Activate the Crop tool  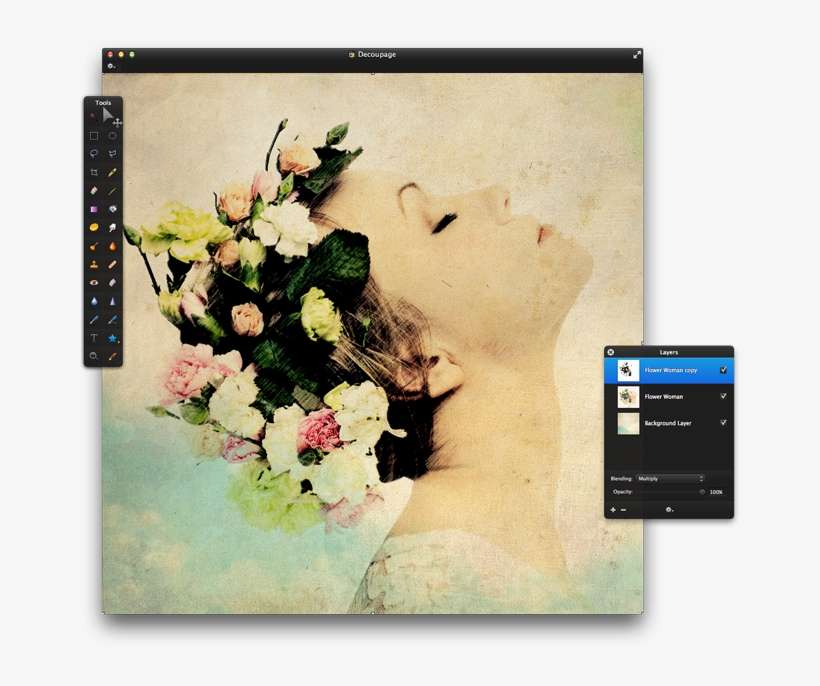coord(94,173)
